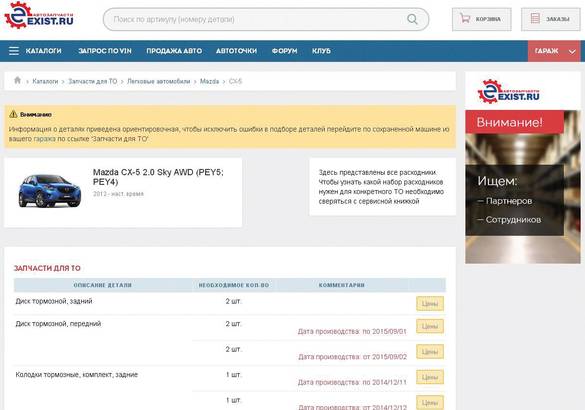Image resolution: width=585 pixels, height=410 pixels.
Task: Click the Описание детали column header
Action: 103,285
